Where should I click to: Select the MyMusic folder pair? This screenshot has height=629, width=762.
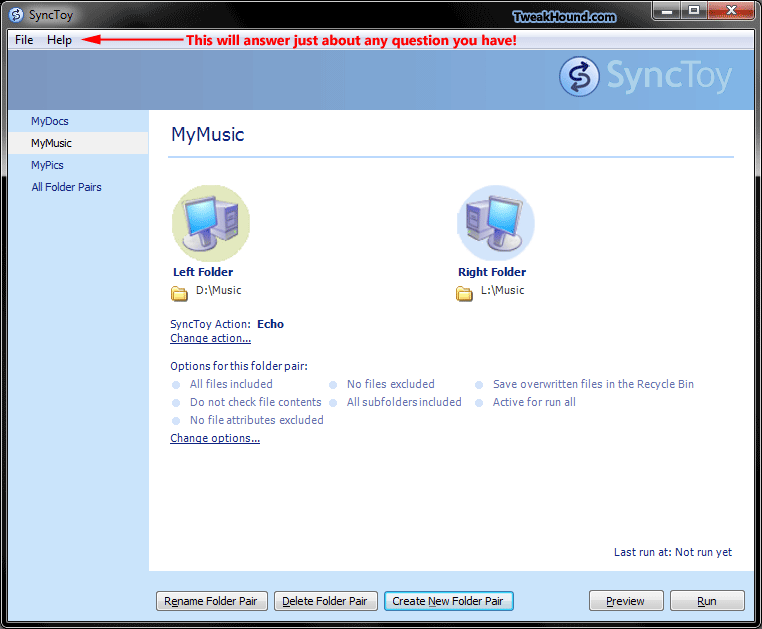(78, 143)
